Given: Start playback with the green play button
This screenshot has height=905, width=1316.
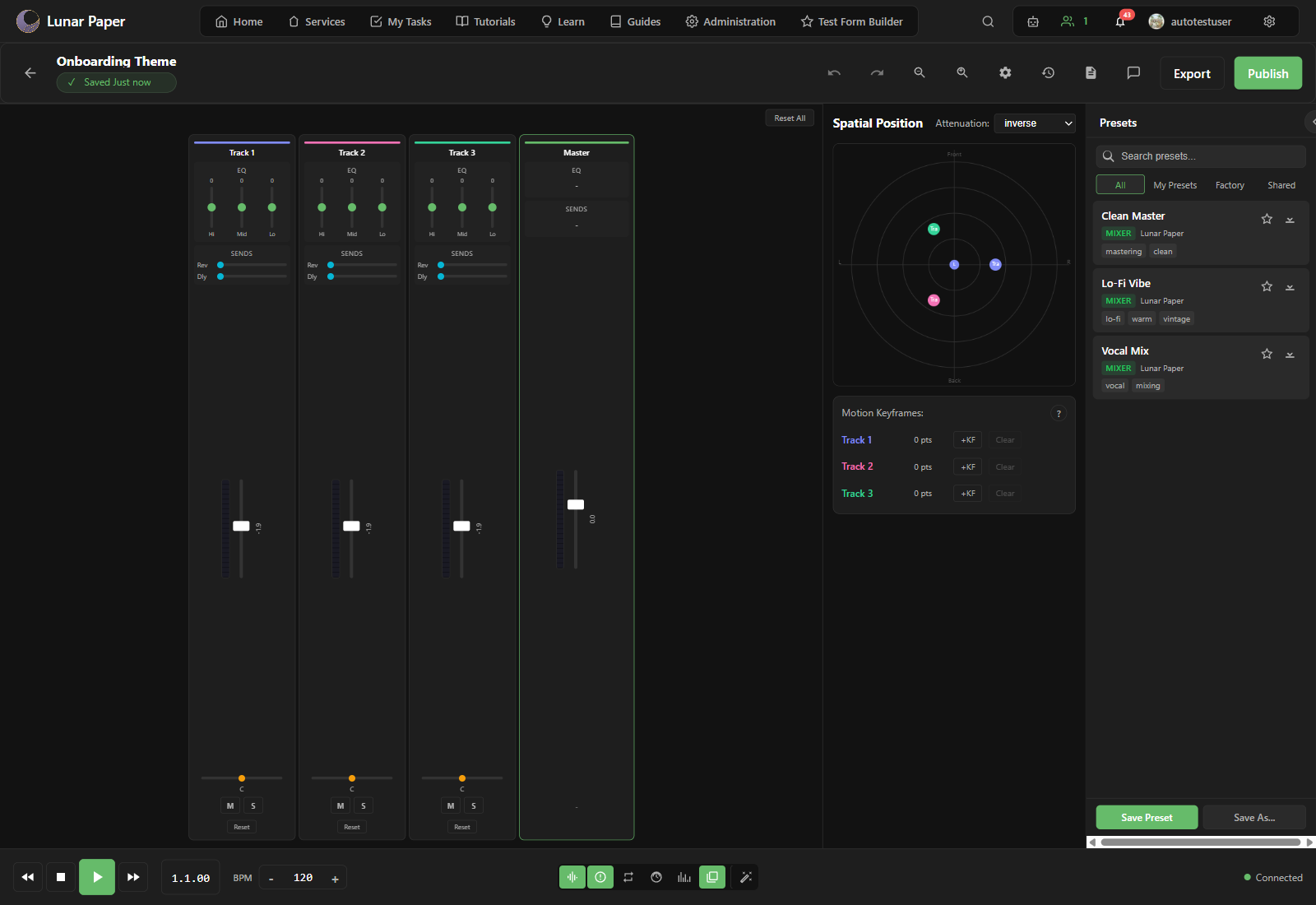Looking at the screenshot, I should click(x=97, y=877).
